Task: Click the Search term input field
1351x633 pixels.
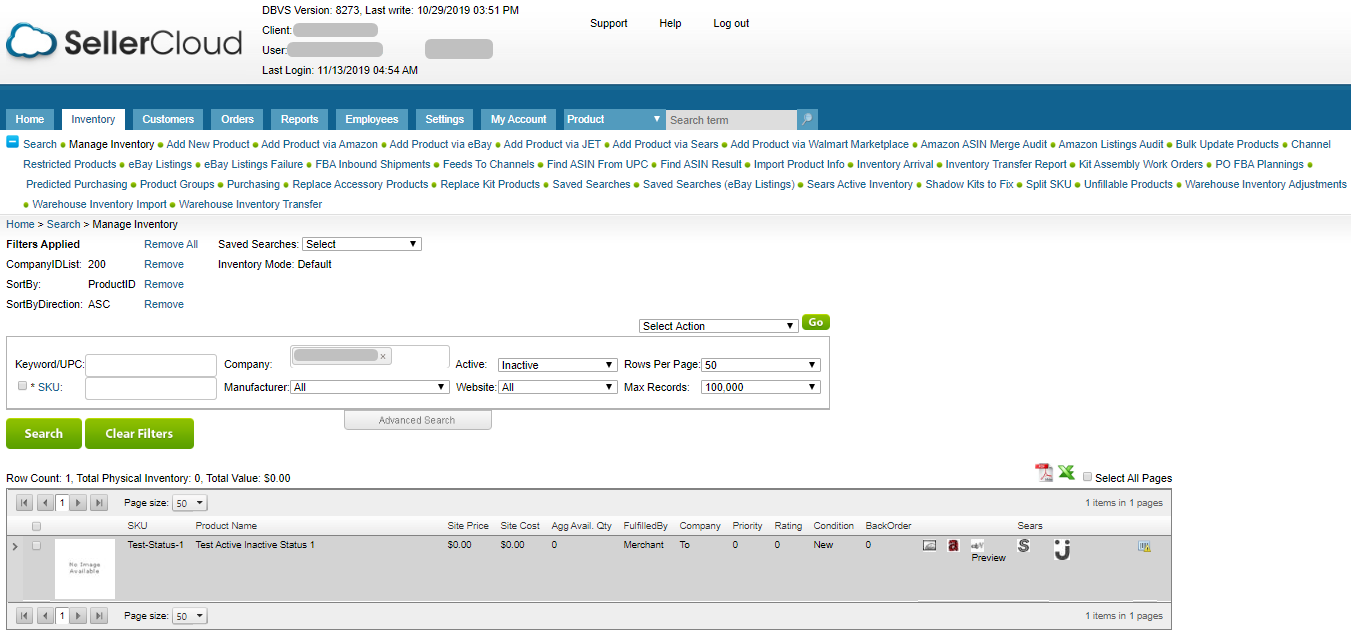Action: point(731,119)
